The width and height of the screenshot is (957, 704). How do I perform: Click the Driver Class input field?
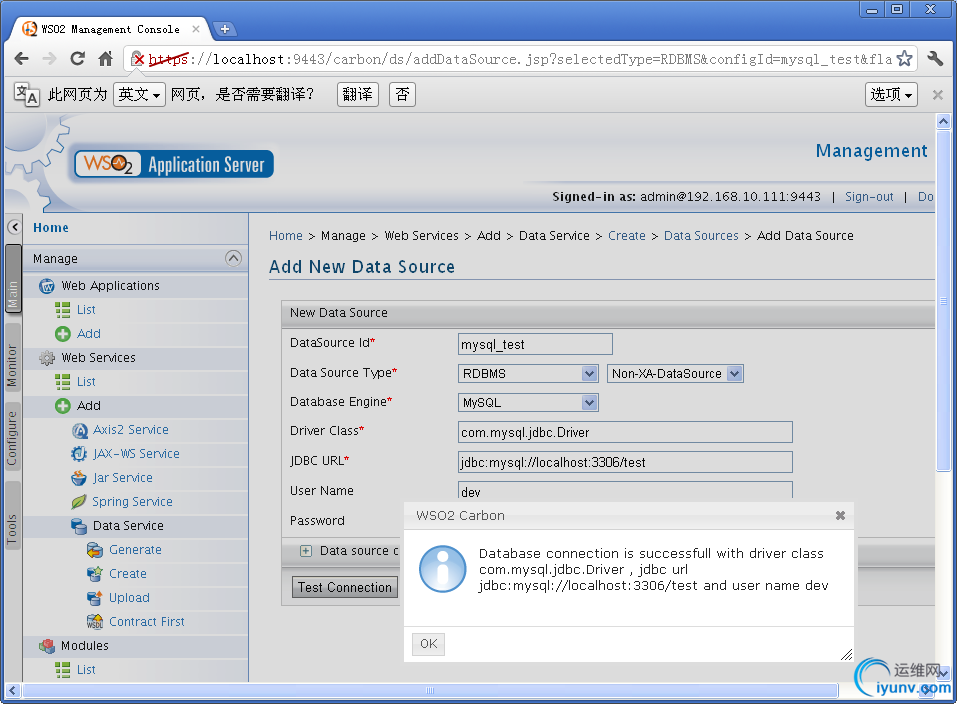click(x=625, y=432)
